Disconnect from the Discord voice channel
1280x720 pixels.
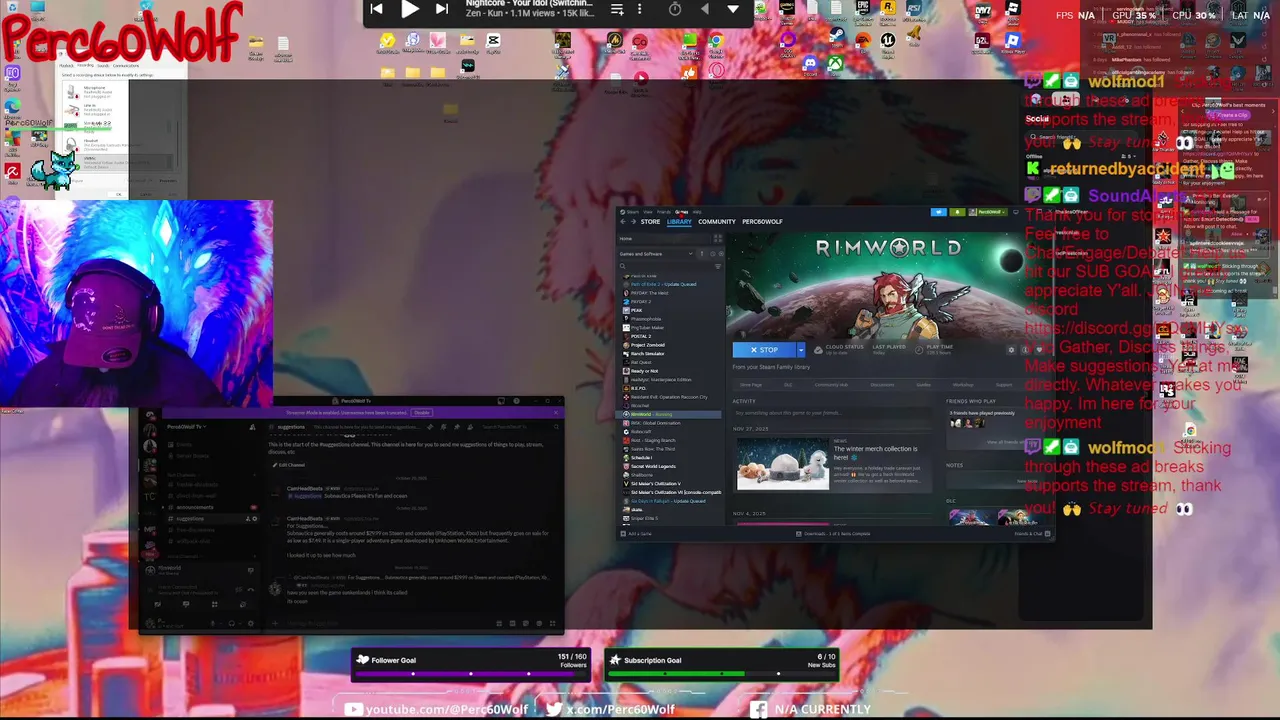point(251,589)
